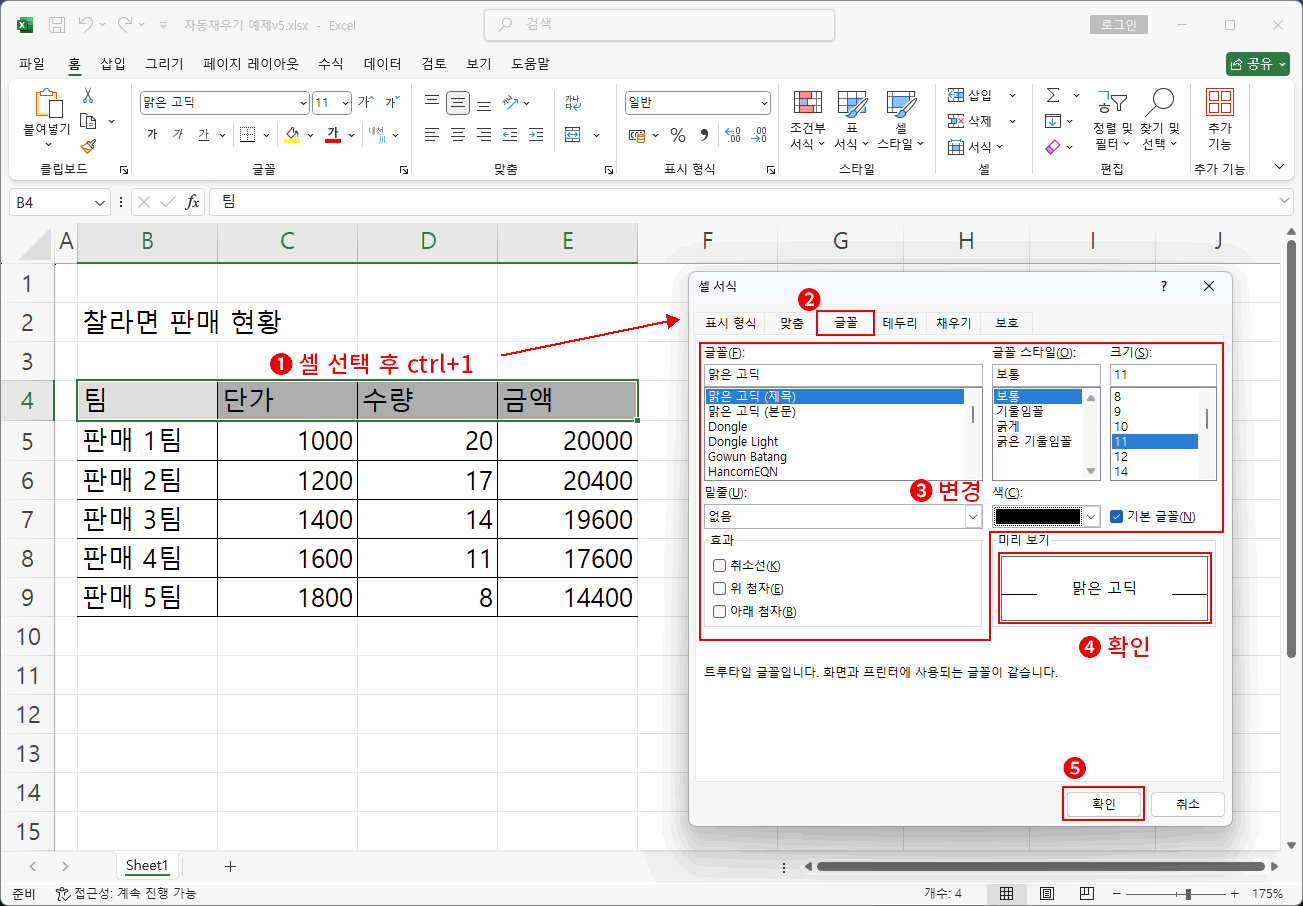Image resolution: width=1303 pixels, height=906 pixels.
Task: Open the 수식 ribbon tab
Action: (330, 64)
